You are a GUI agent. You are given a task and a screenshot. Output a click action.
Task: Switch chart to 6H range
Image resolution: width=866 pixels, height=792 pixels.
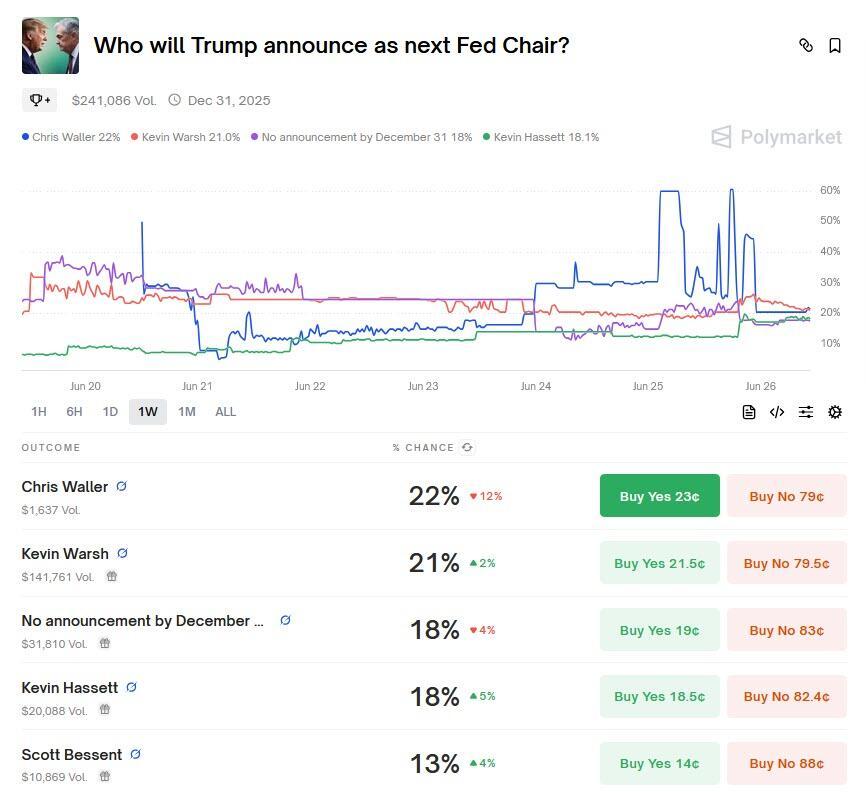point(74,411)
